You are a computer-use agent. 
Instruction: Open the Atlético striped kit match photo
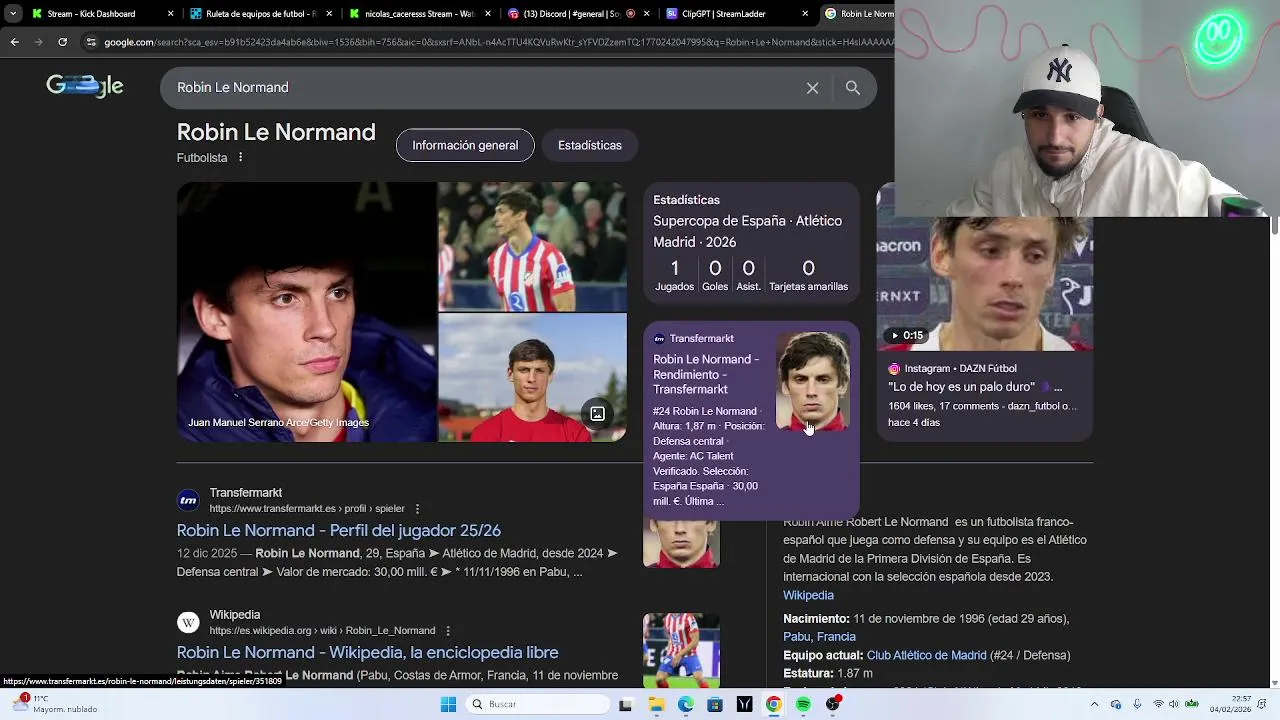click(532, 246)
